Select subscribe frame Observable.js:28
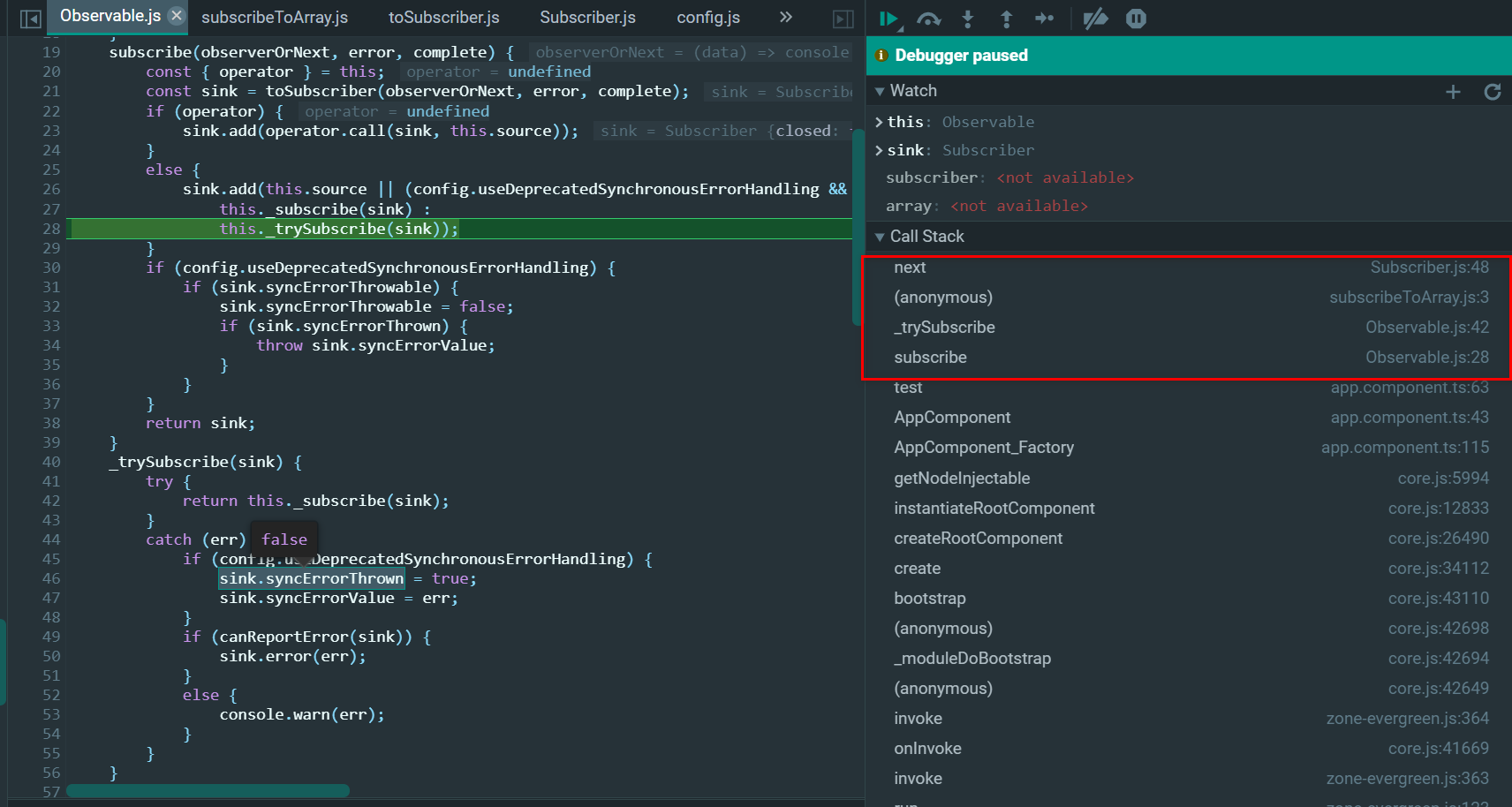 click(1189, 358)
